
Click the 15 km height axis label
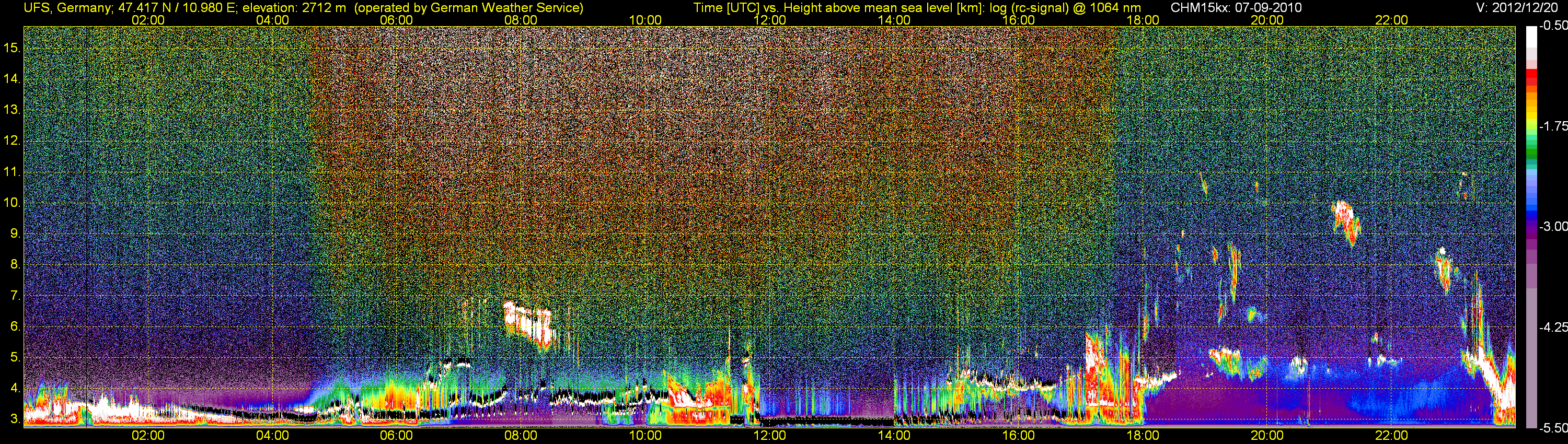(11, 48)
